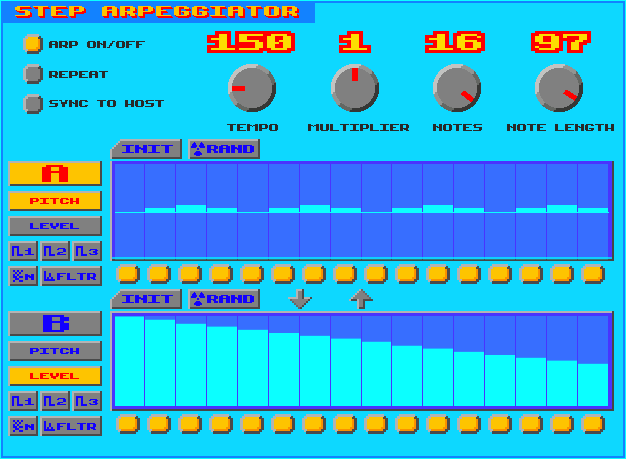Click the first level bar in sequence B
Viewport: 626px width, 459px height.
pos(129,361)
